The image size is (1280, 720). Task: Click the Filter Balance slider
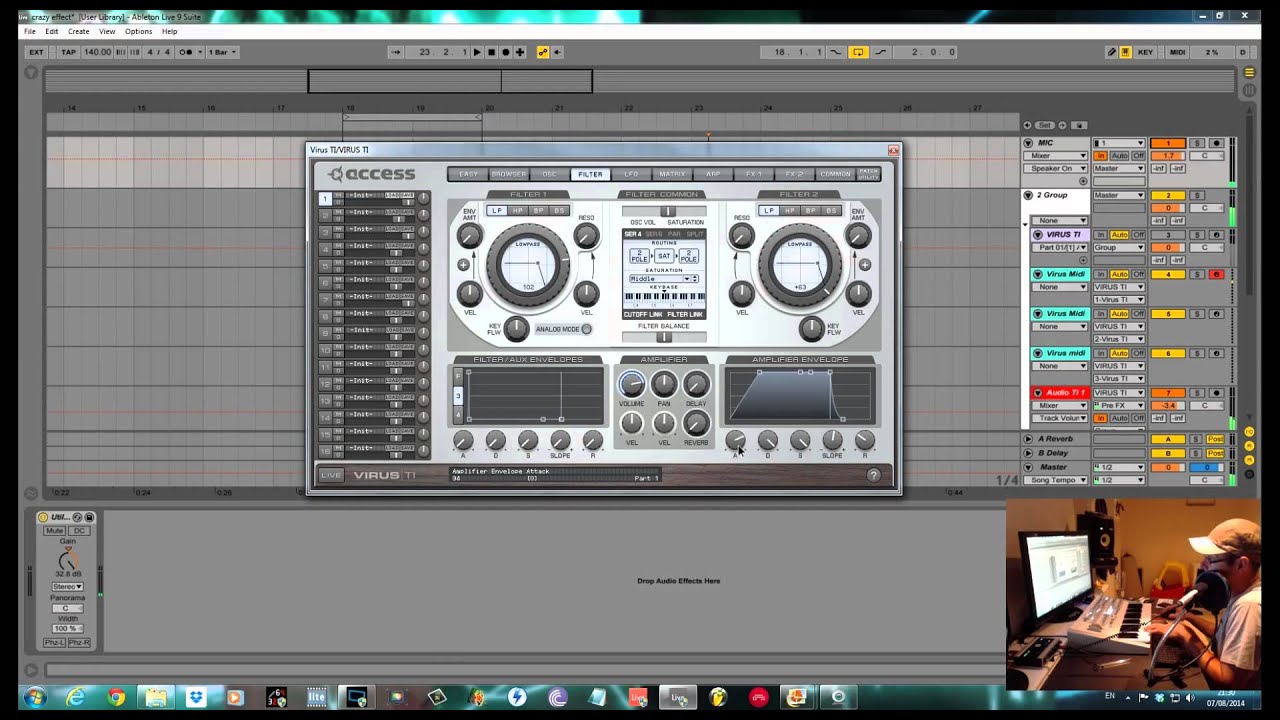(664, 337)
